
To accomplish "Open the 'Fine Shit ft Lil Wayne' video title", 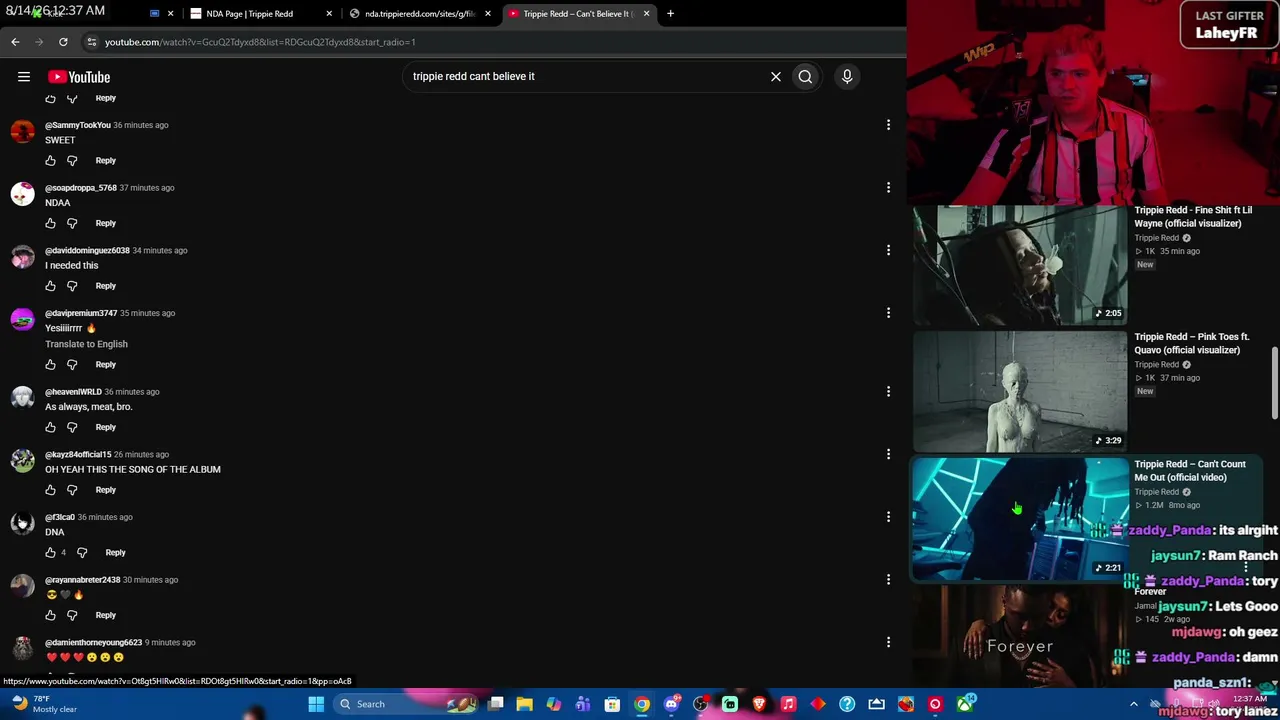I will pos(1193,217).
